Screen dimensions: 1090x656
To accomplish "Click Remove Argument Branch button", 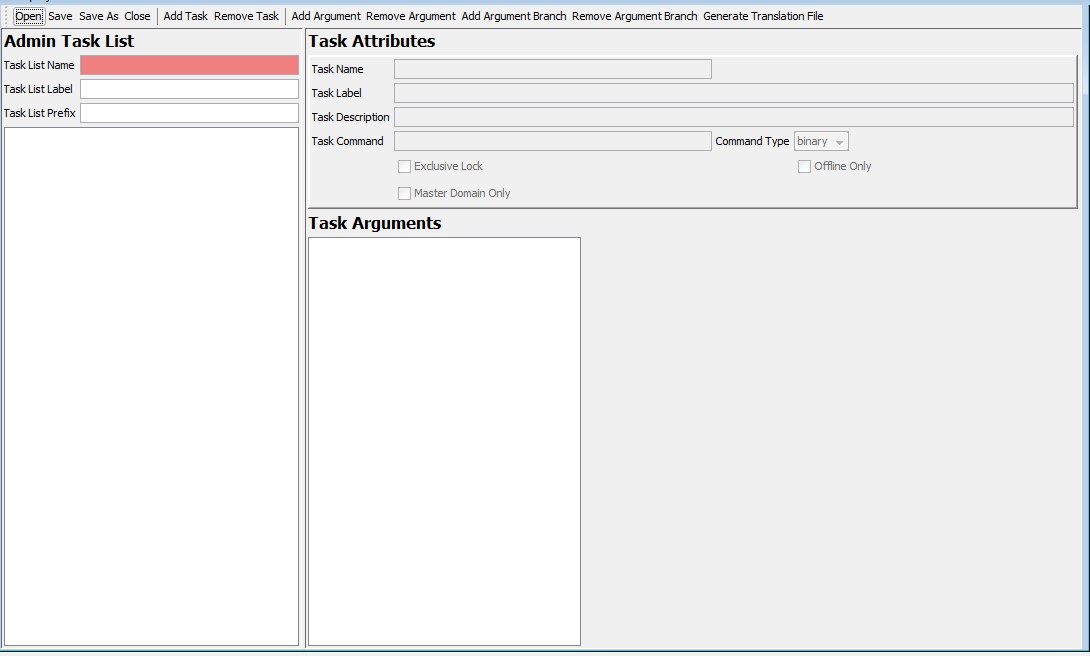I will [635, 16].
